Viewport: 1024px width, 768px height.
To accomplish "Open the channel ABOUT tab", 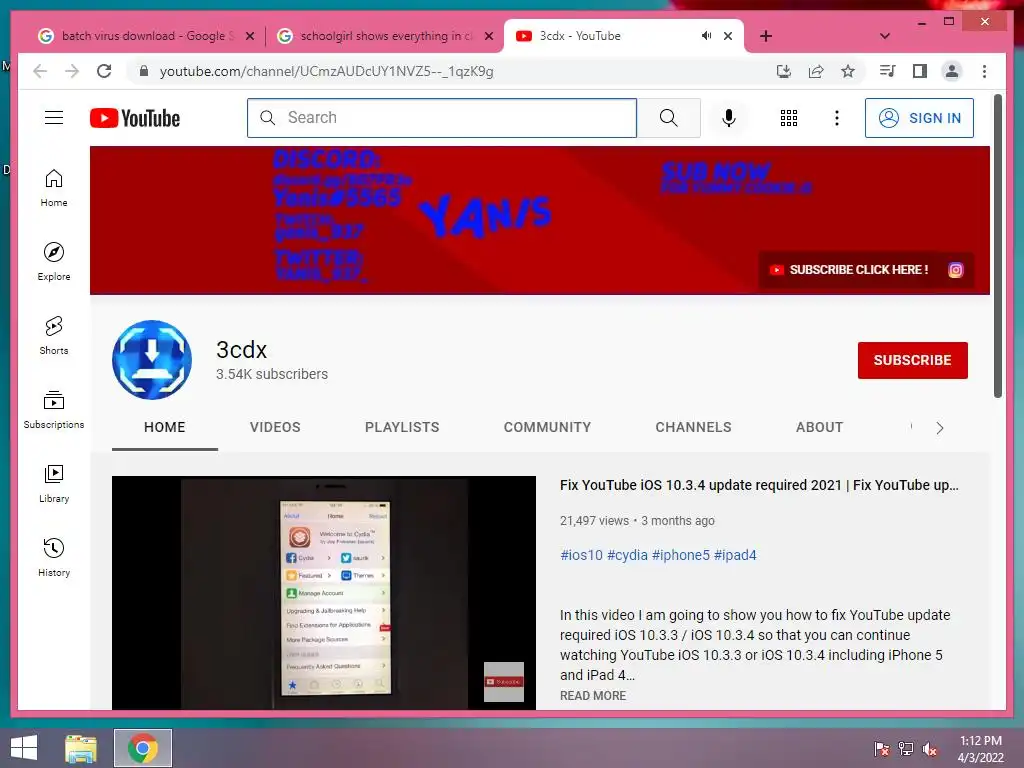I will (820, 427).
